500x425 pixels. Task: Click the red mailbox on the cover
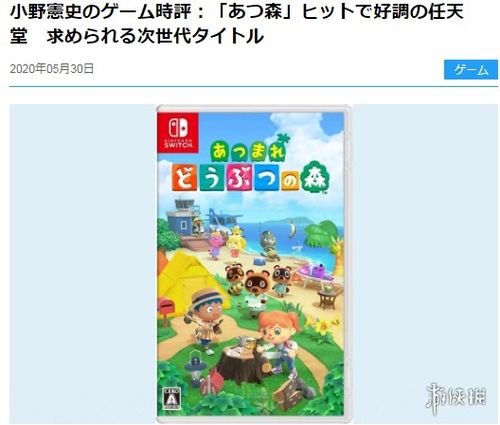(165, 309)
